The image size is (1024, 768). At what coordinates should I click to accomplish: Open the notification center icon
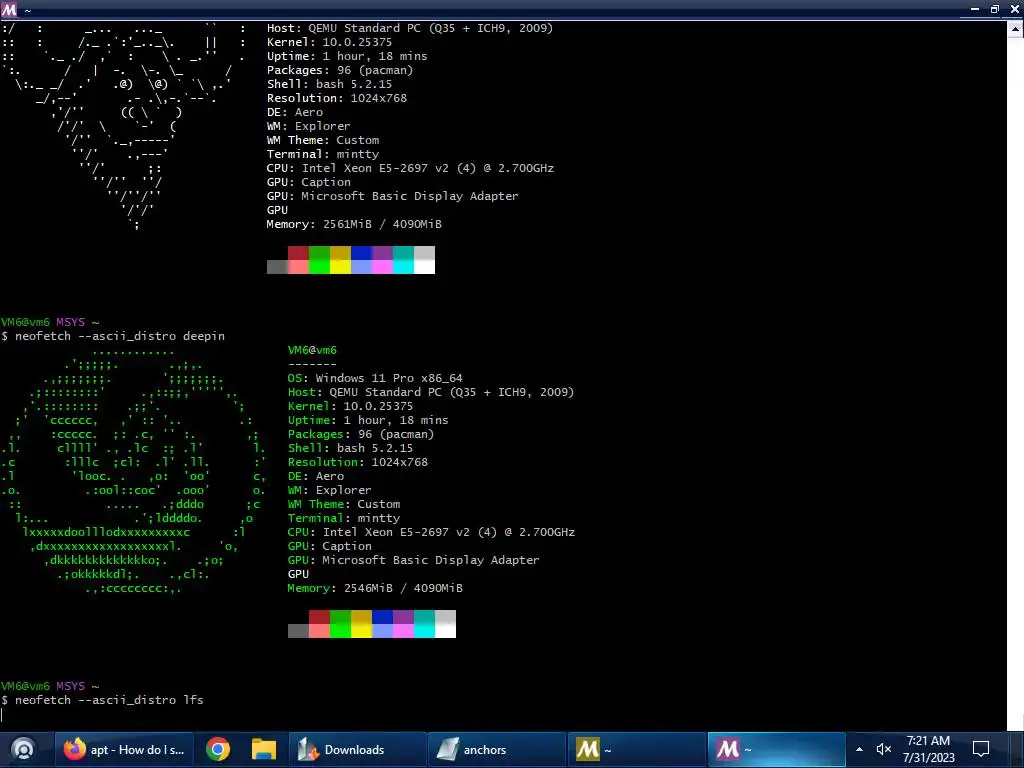(x=981, y=749)
